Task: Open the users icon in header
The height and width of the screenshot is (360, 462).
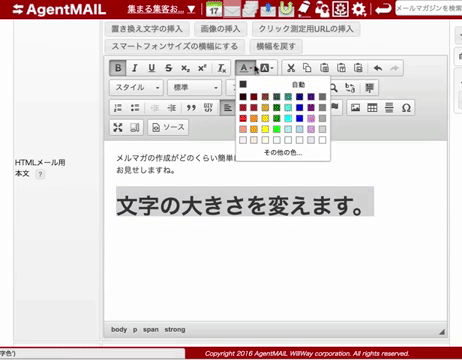Action: (x=322, y=9)
